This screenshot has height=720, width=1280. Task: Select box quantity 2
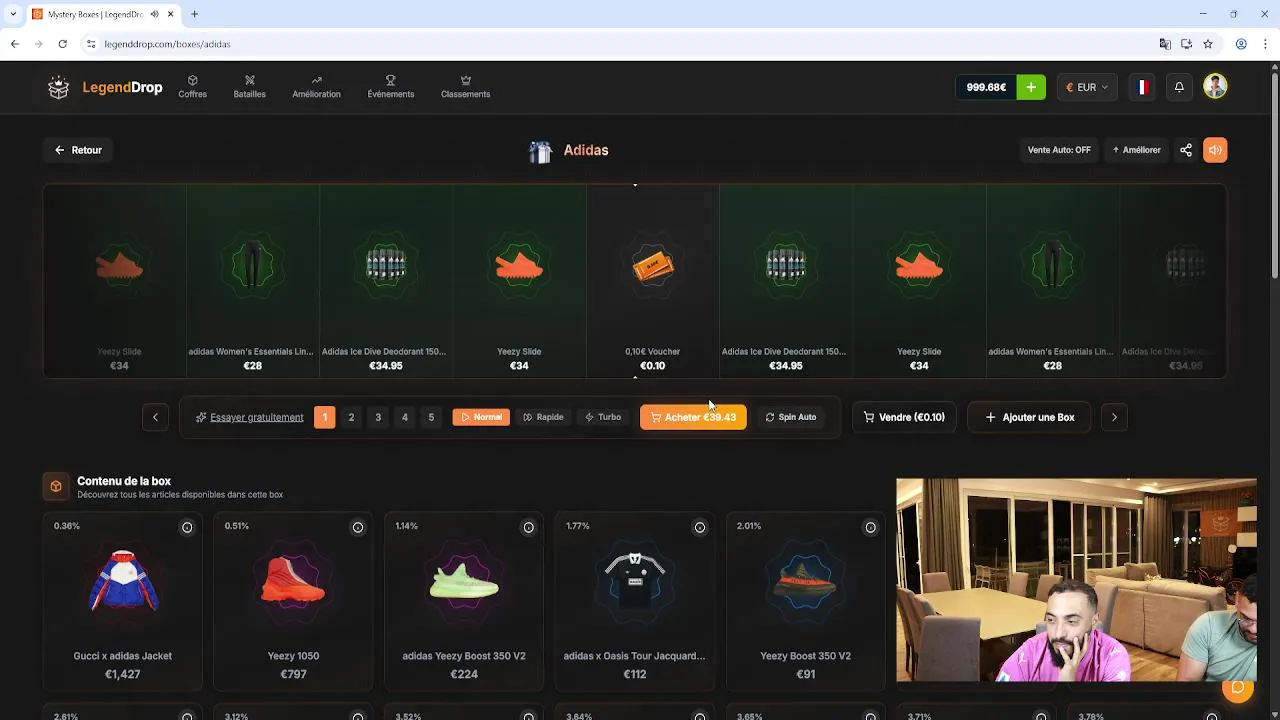351,417
